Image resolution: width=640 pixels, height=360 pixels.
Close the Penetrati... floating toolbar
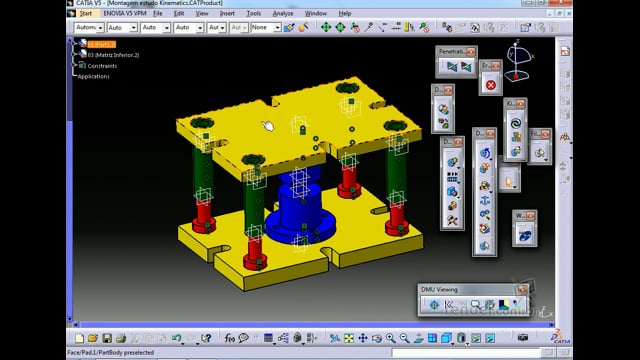click(x=471, y=51)
